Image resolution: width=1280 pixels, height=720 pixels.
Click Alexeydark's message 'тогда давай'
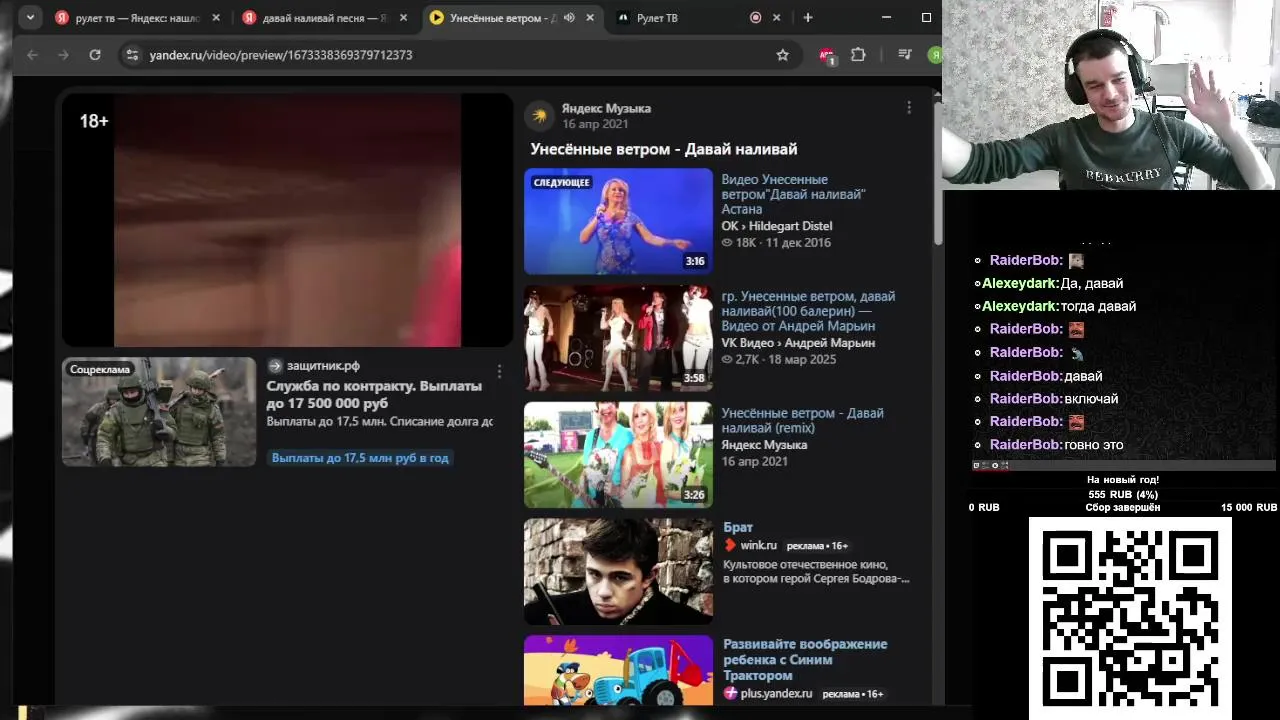pyautogui.click(x=1098, y=306)
